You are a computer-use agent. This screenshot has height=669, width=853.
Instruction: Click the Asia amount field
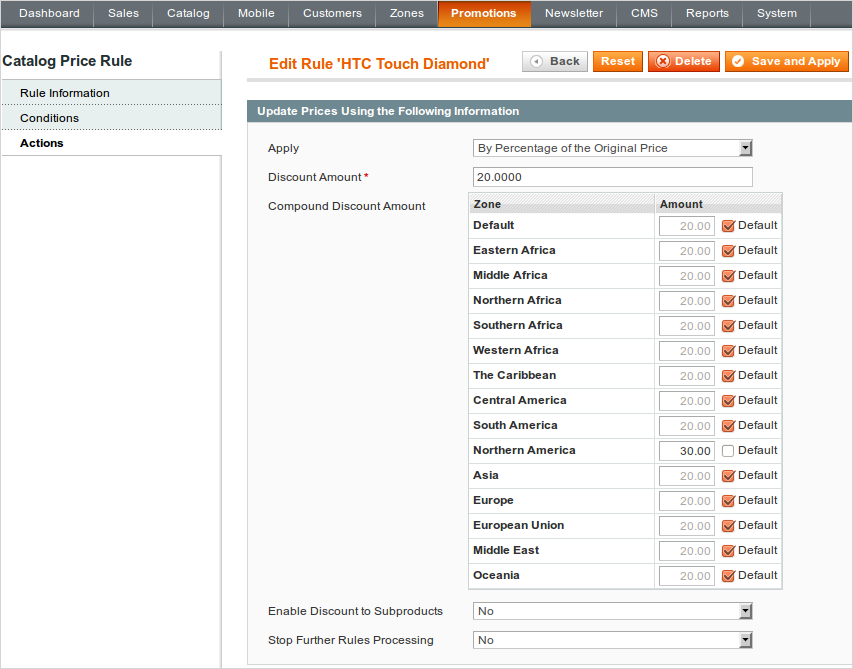coord(687,476)
